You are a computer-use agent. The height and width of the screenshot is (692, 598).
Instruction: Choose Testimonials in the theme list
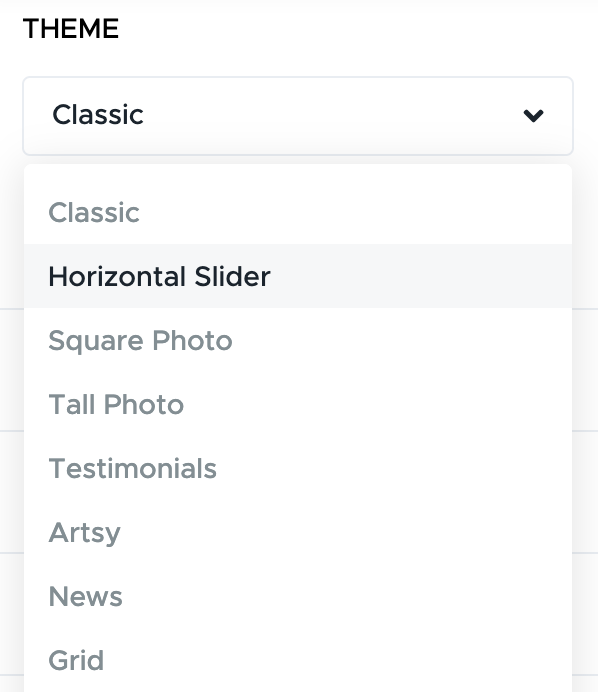tap(298, 468)
